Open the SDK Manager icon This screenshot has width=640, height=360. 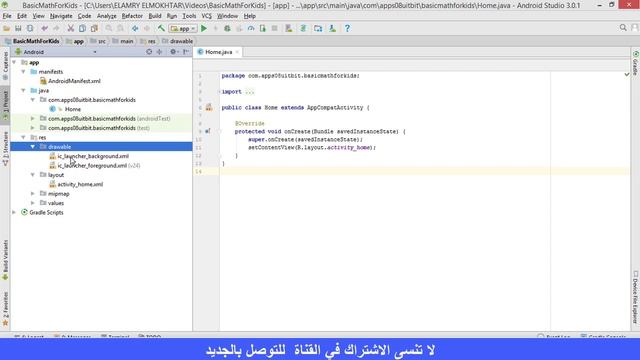[332, 28]
